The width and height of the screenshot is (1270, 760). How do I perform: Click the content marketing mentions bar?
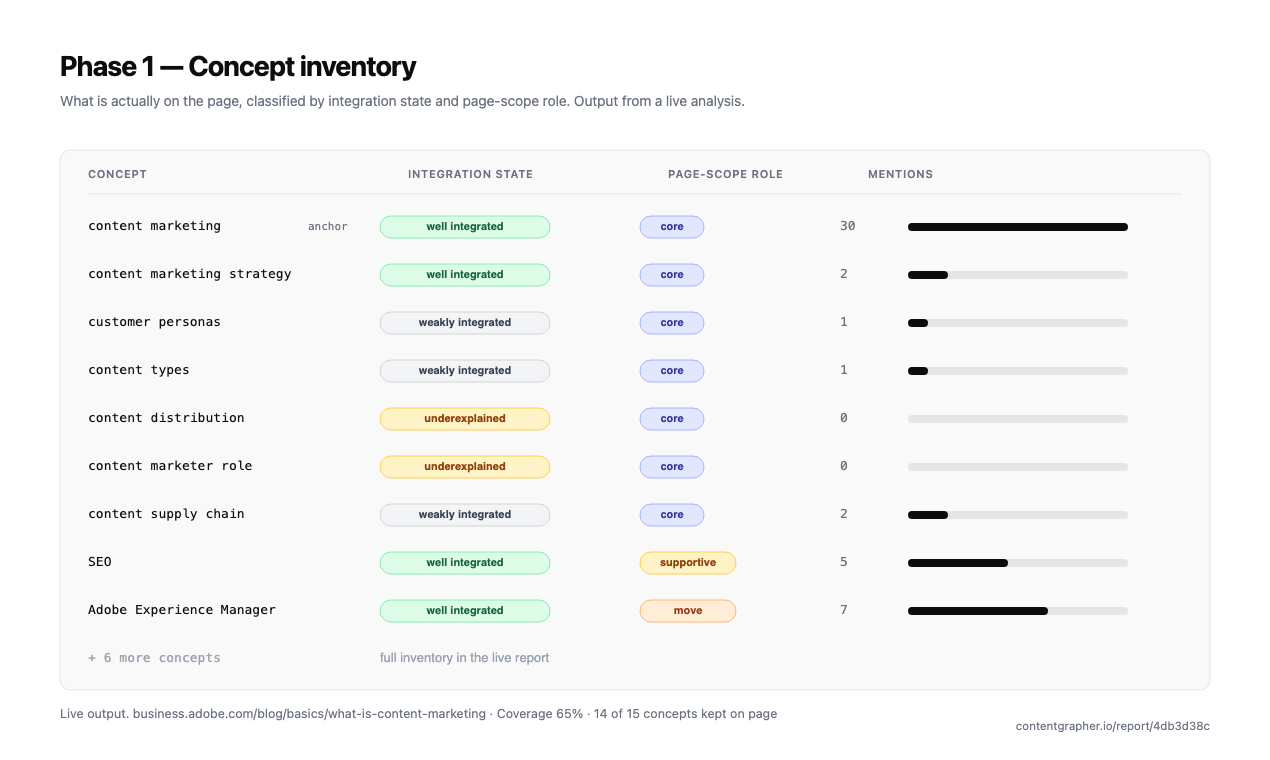(x=1017, y=227)
